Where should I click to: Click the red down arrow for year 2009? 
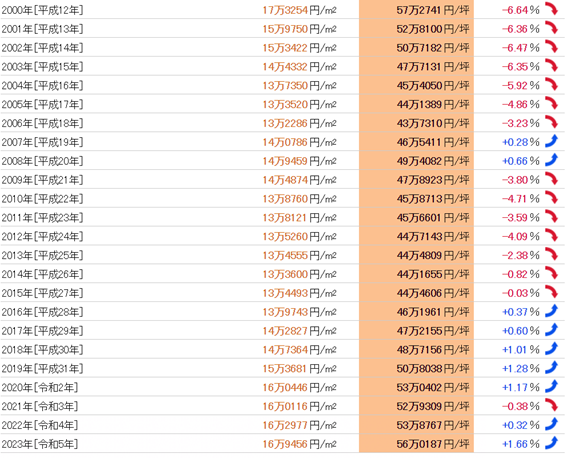point(551,179)
